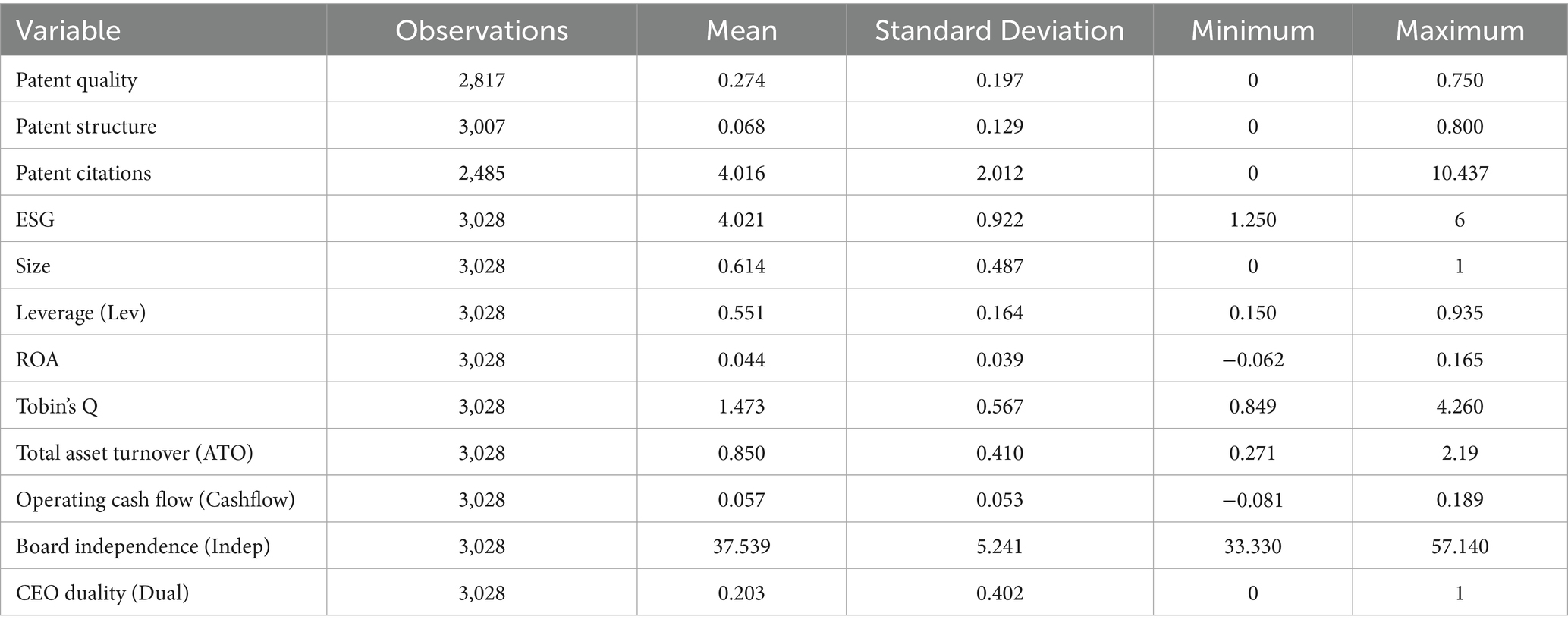This screenshot has height=629, width=1568.
Task: Click the Leverage (Lev) row label
Action: tap(80, 313)
